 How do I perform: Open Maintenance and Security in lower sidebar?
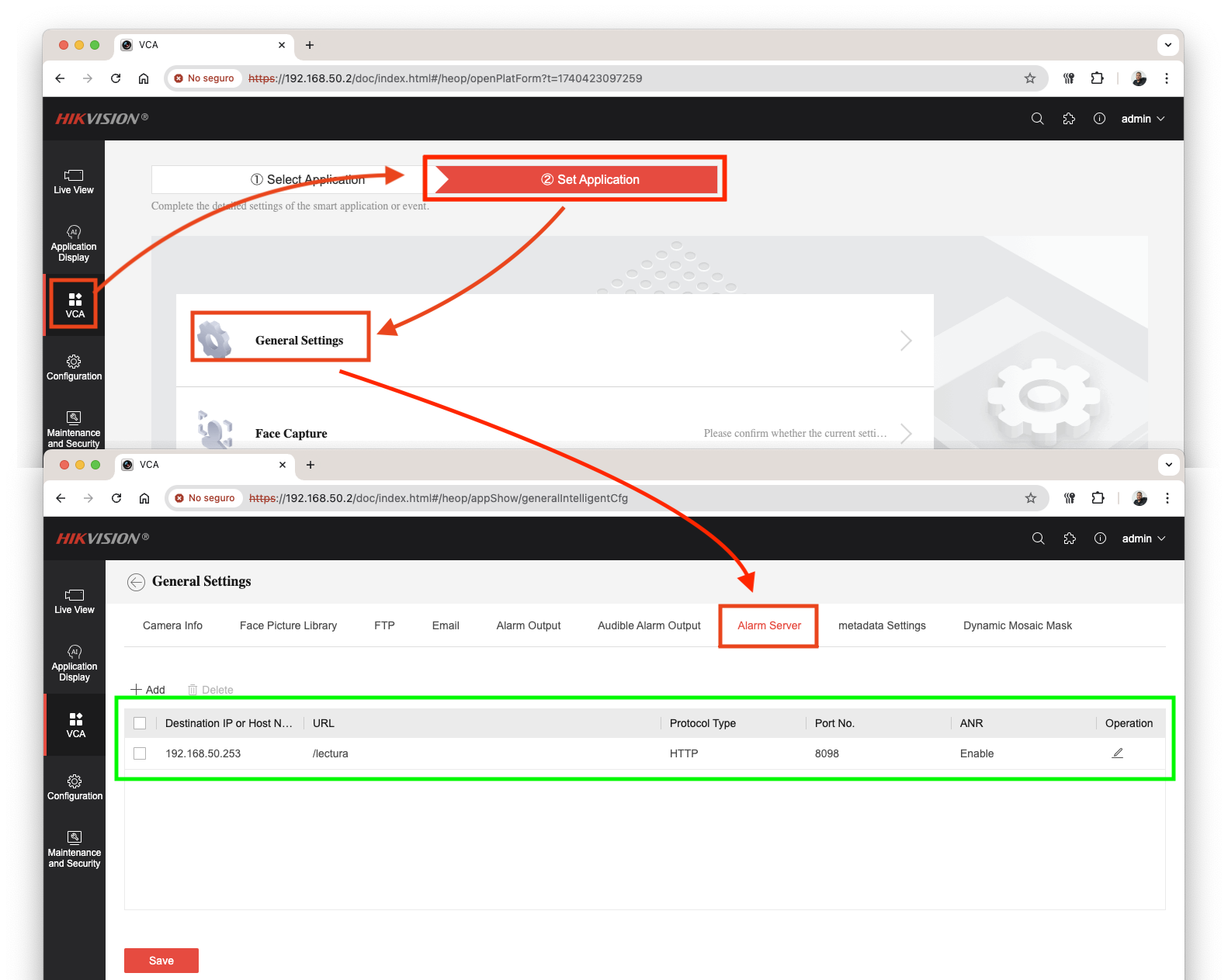pyautogui.click(x=75, y=850)
